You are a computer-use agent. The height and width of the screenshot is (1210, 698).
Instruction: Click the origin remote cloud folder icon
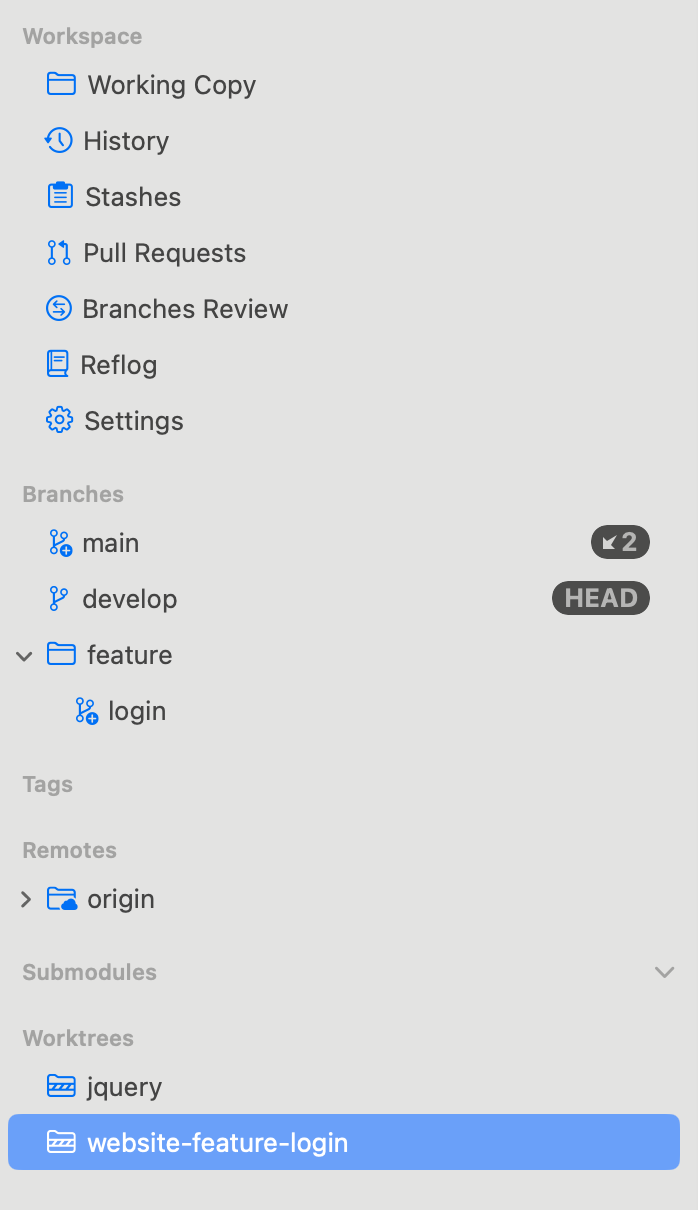tap(62, 898)
